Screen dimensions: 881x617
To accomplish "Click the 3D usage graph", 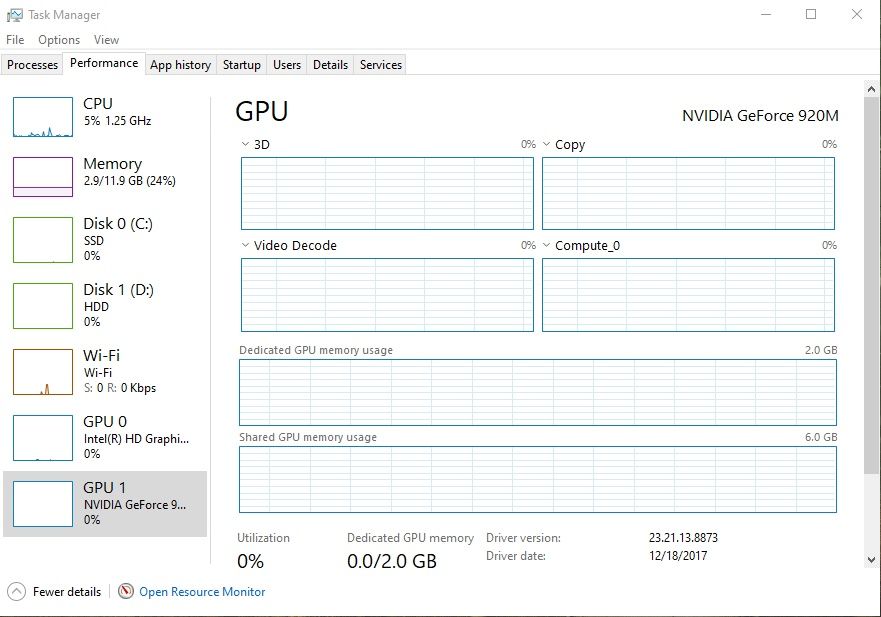I will click(x=387, y=193).
